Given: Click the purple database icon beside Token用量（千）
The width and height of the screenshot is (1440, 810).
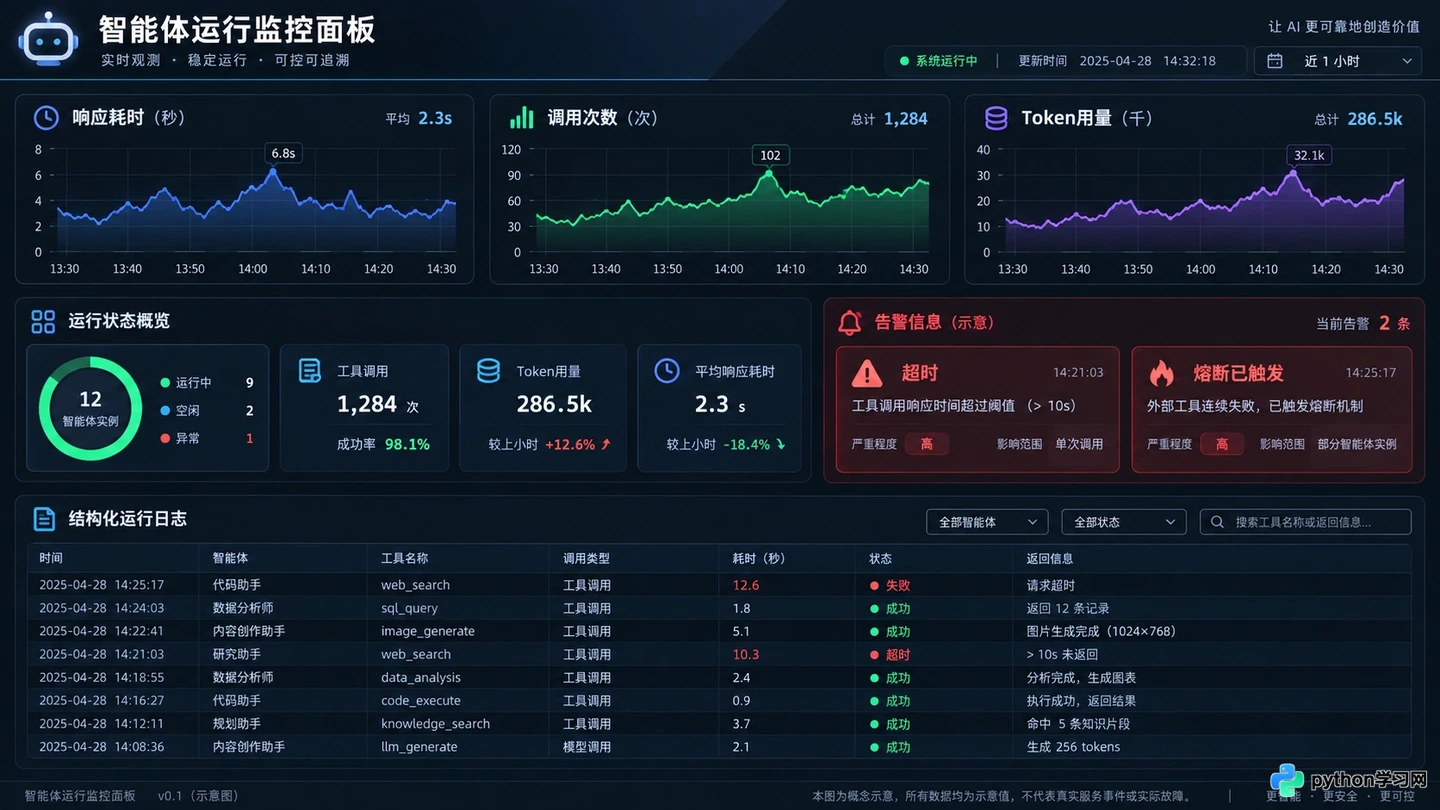Looking at the screenshot, I should coord(996,118).
